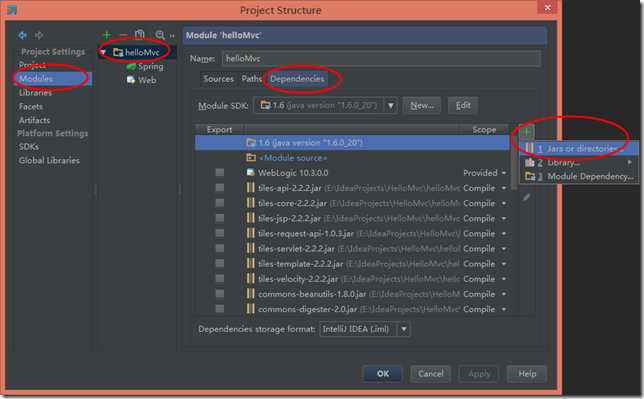
Task: Choose Jars or directories menu entry
Action: click(x=579, y=149)
